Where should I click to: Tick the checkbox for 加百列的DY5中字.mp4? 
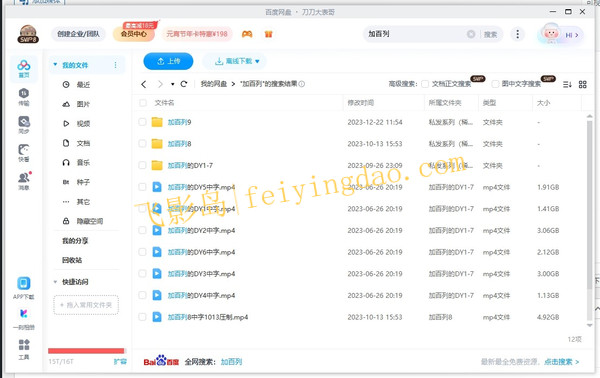(x=142, y=187)
